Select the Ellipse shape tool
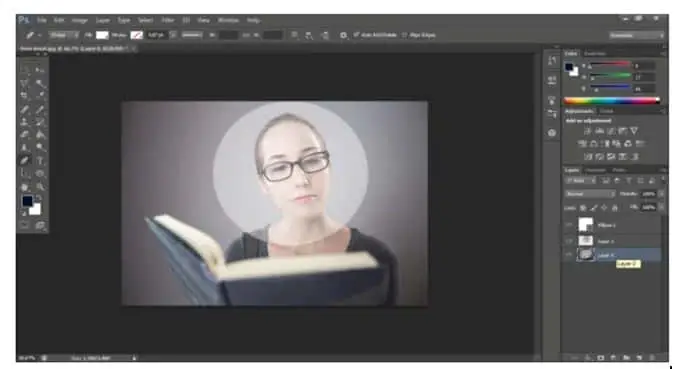This screenshot has height=369, width=677. pos(40,173)
